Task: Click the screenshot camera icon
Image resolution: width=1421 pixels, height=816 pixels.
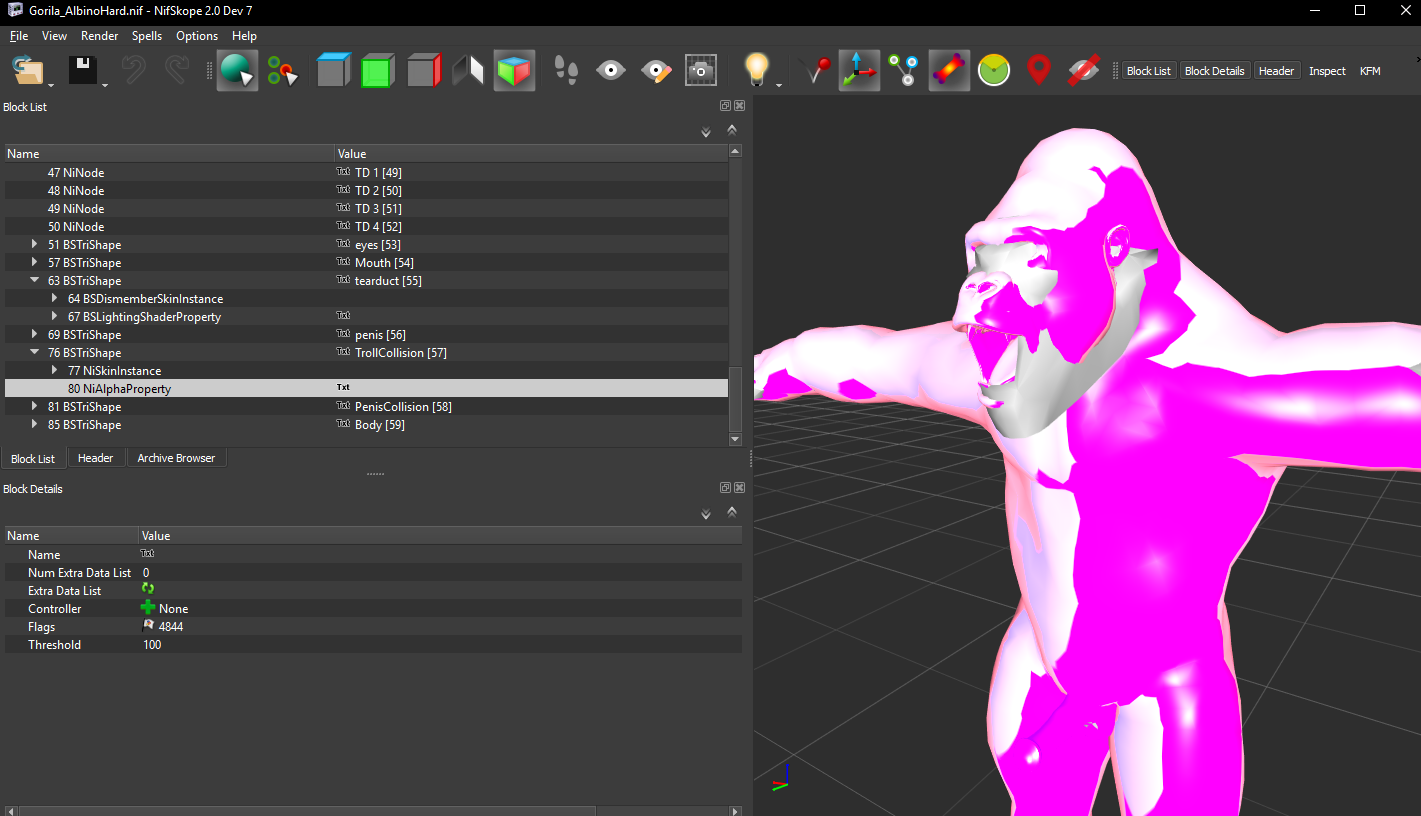Action: point(701,71)
